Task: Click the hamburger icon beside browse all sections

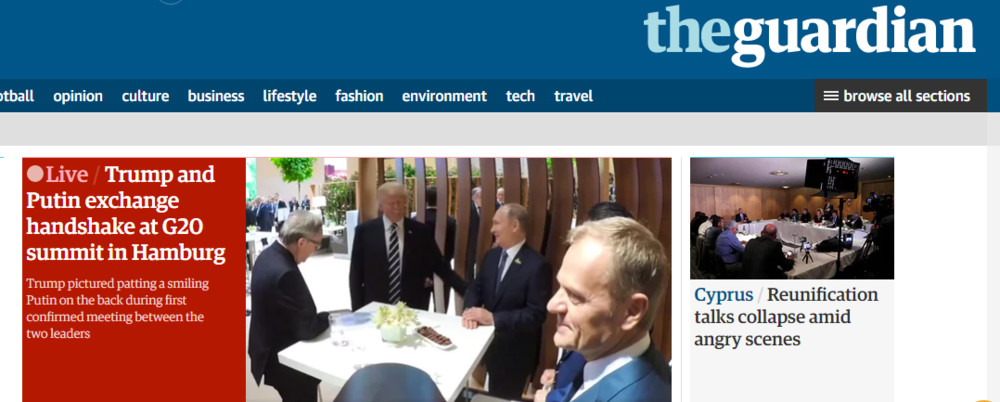Action: tap(830, 96)
